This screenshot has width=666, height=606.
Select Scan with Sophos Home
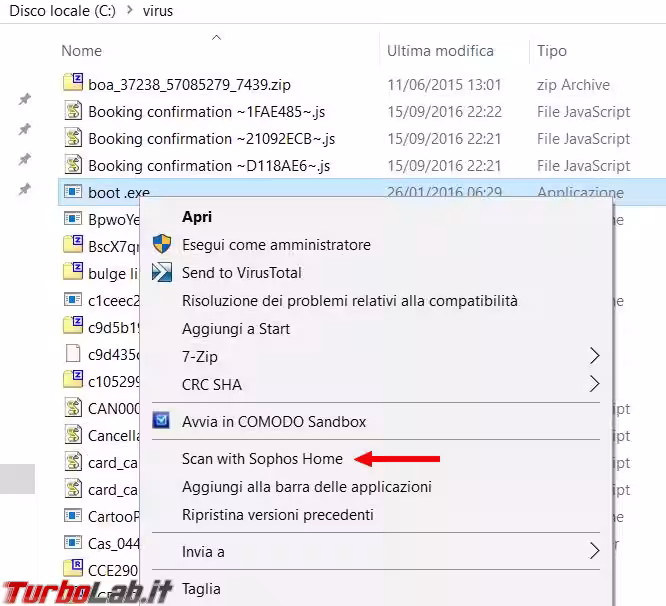coord(262,459)
